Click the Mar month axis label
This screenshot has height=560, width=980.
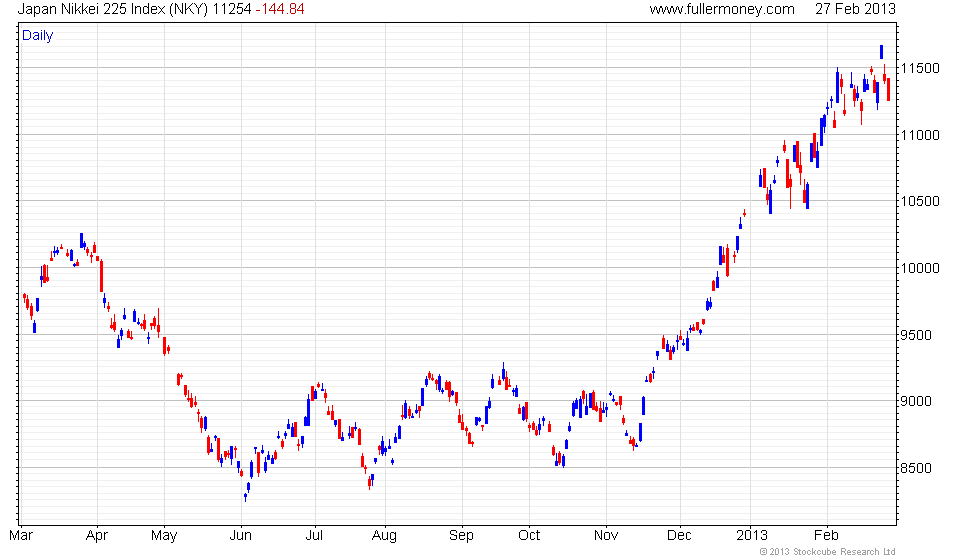[21, 536]
